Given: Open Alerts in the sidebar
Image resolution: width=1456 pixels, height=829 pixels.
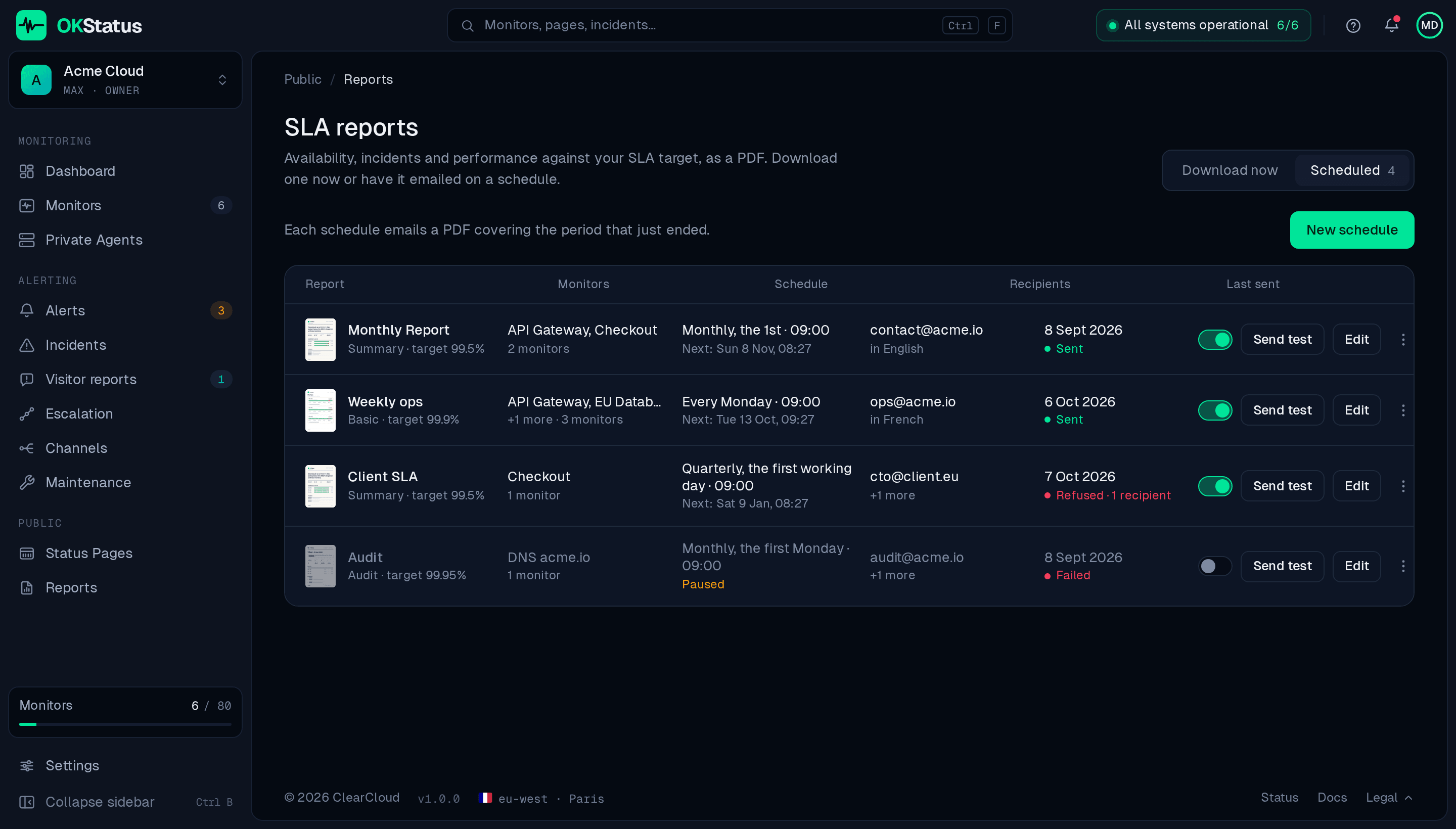Looking at the screenshot, I should coord(125,310).
